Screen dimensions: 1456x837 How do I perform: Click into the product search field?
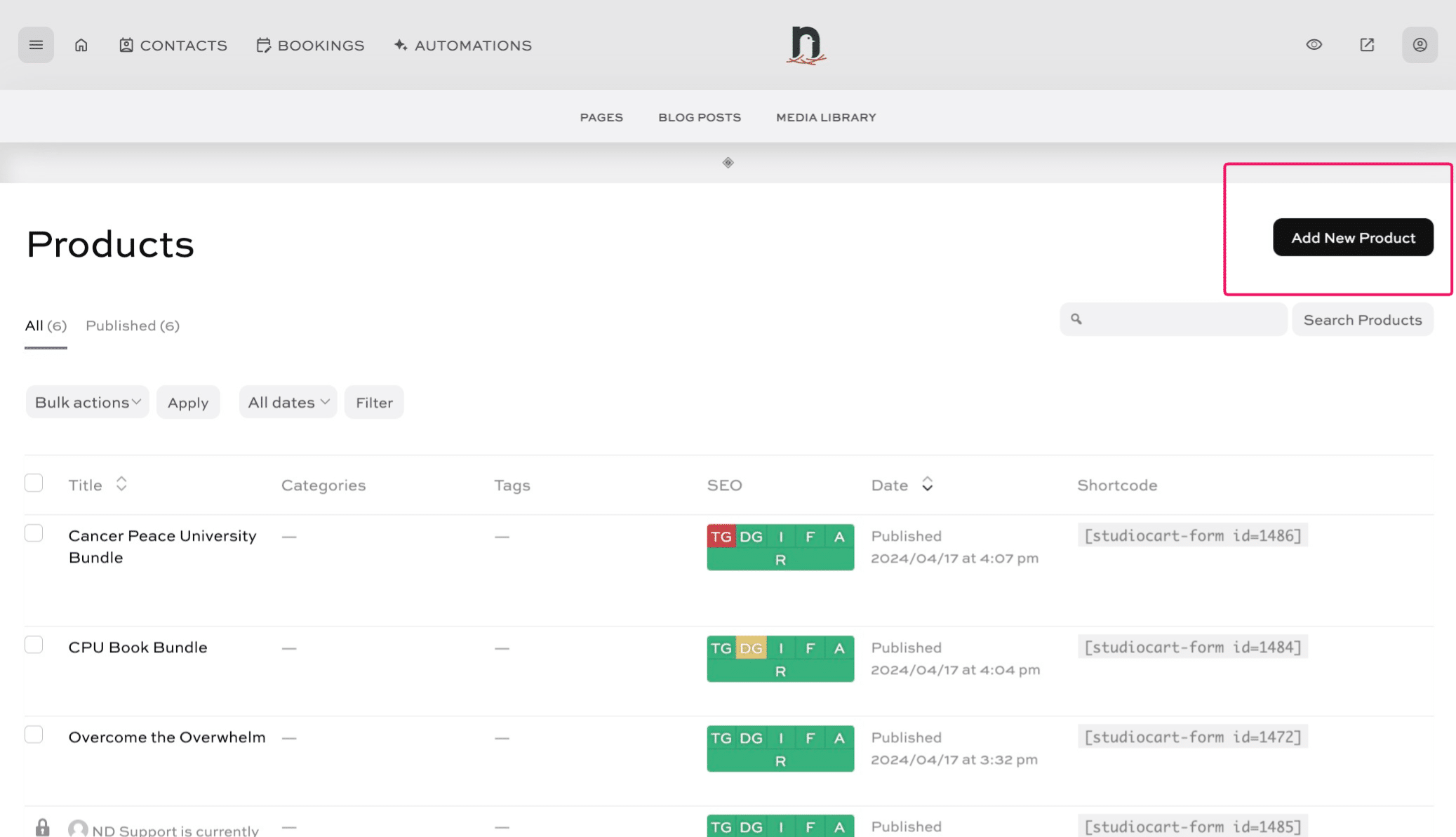coord(1182,319)
